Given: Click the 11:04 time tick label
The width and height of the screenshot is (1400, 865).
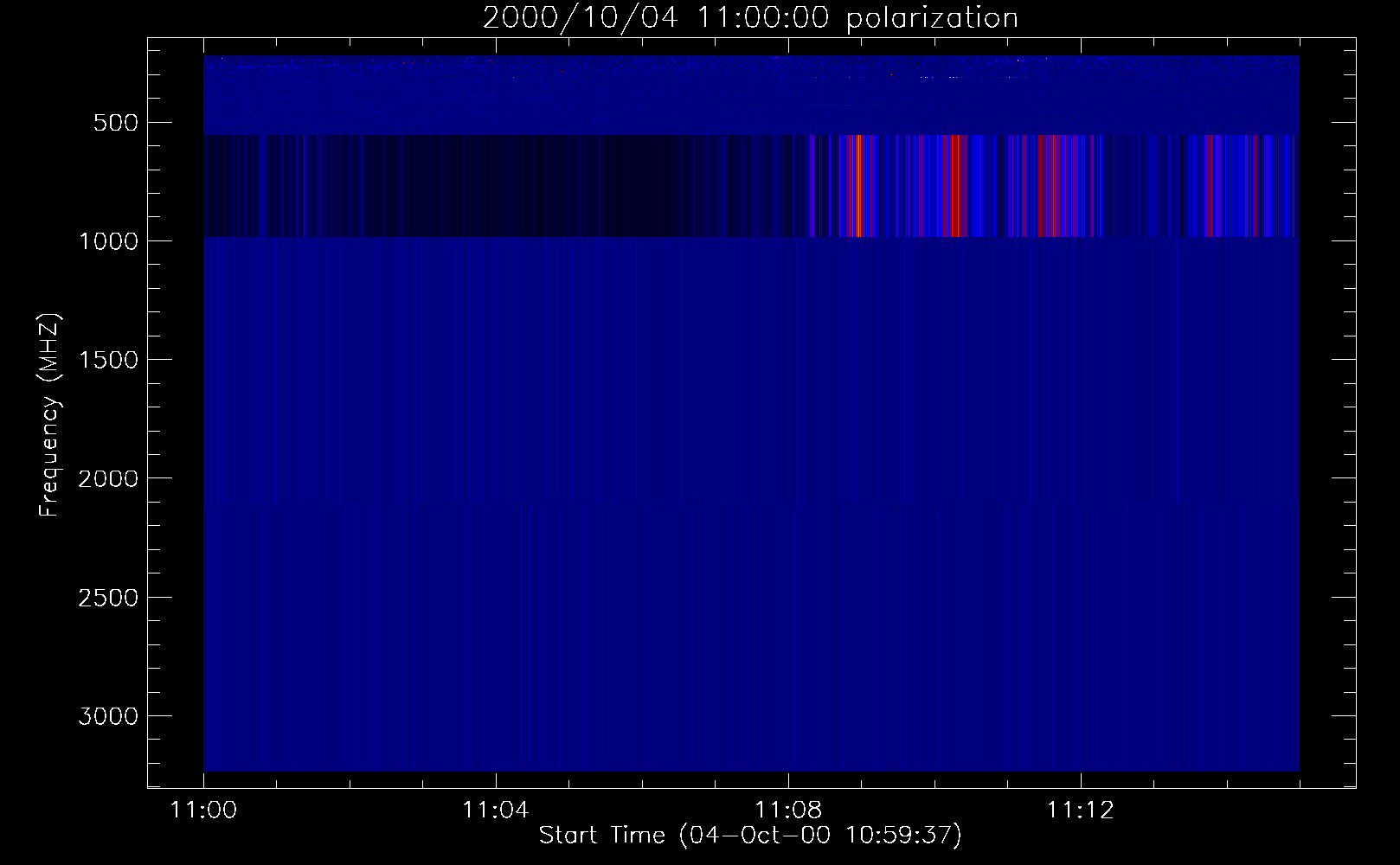Looking at the screenshot, I should point(496,811).
